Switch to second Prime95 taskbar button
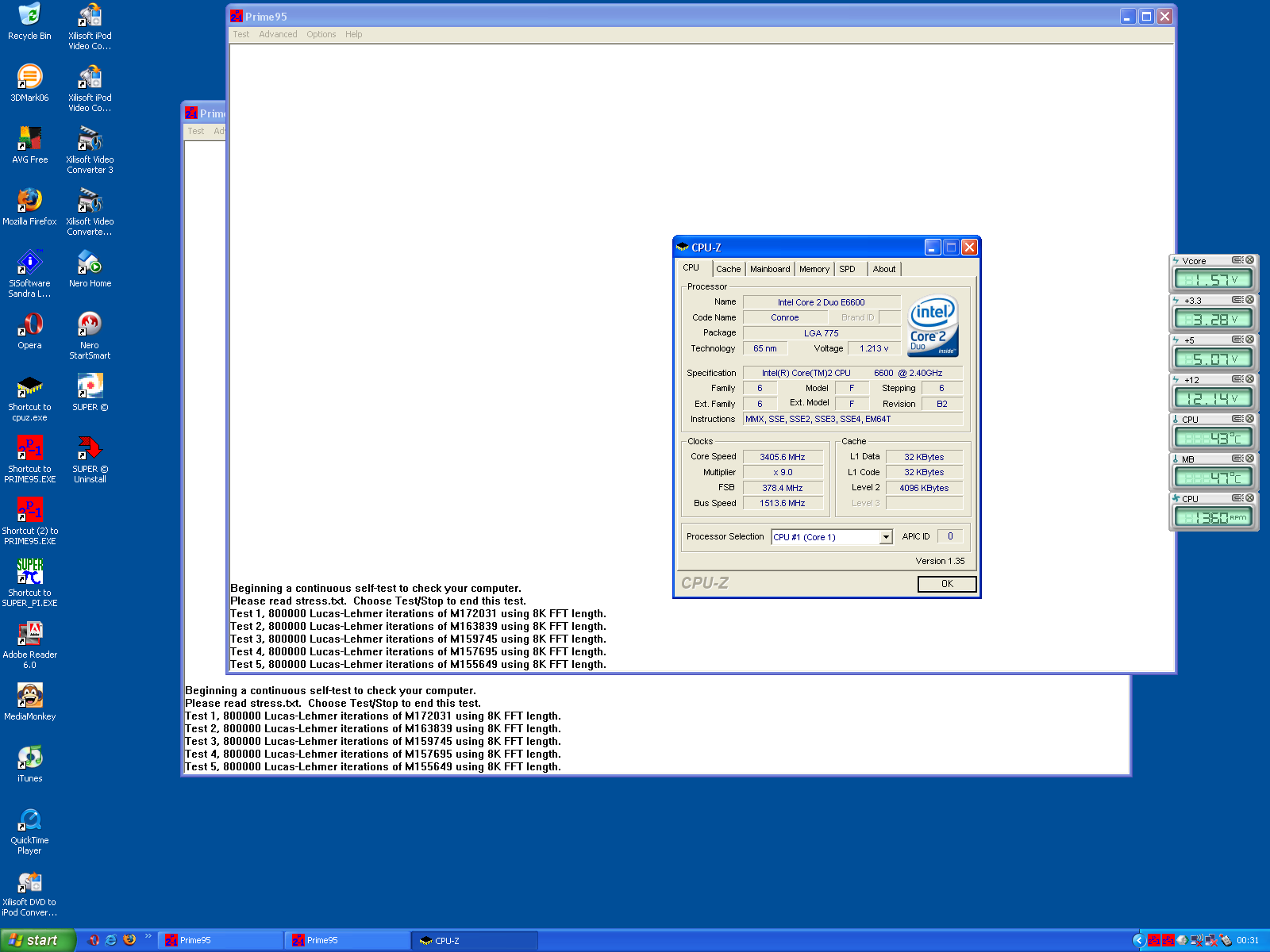 pyautogui.click(x=348, y=941)
